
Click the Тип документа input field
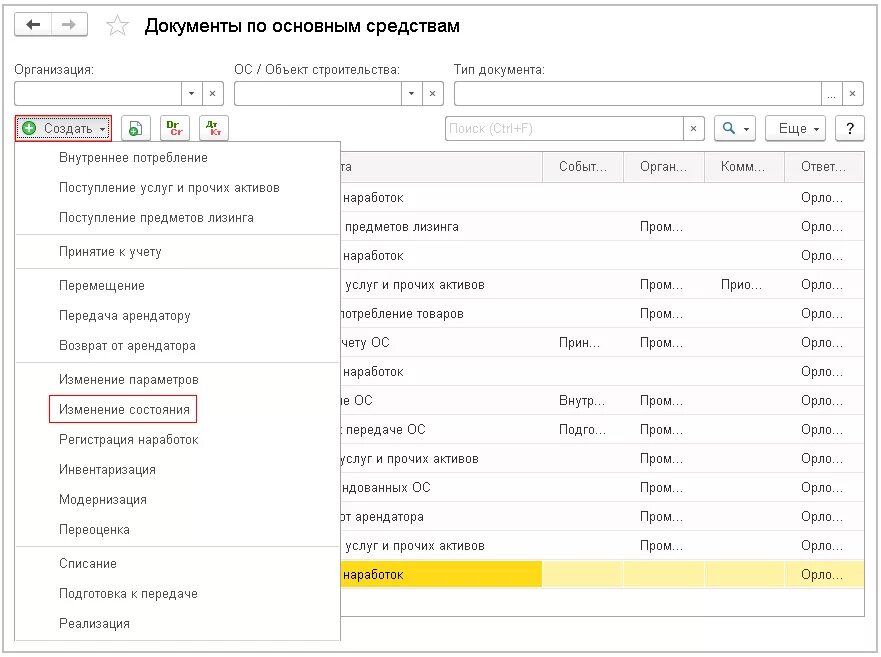point(638,93)
